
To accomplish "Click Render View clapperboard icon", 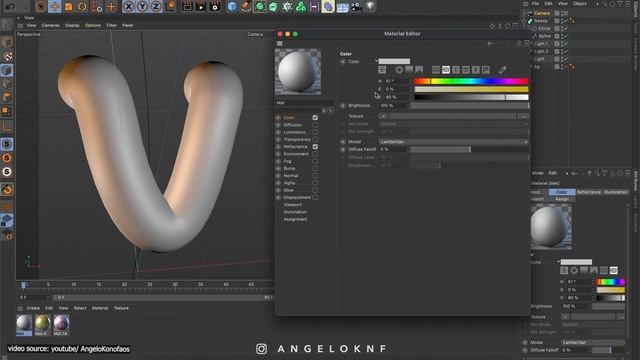I will pos(187,7).
